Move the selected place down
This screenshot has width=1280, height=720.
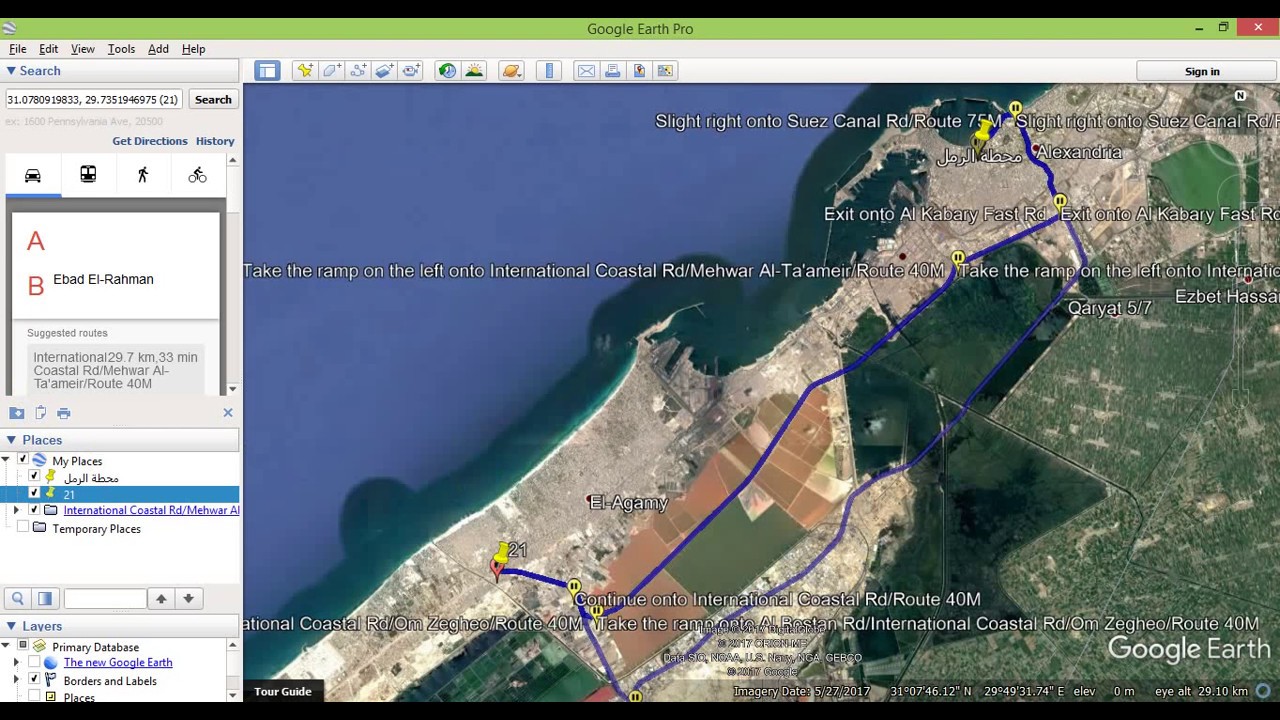click(x=188, y=598)
